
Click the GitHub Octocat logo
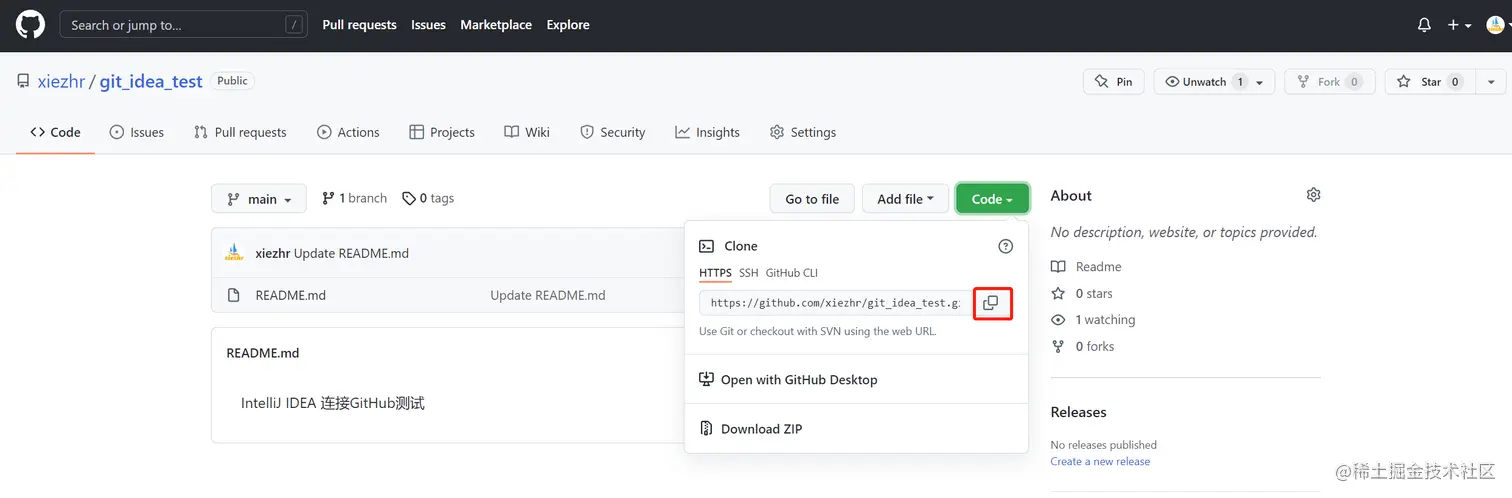[x=30, y=24]
